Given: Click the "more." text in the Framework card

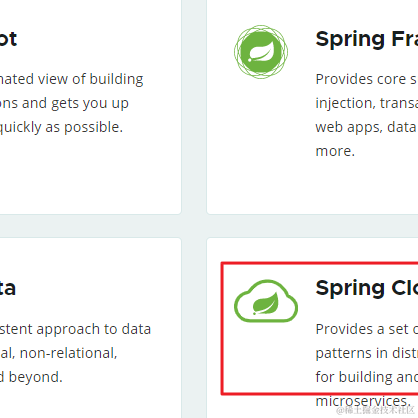Looking at the screenshot, I should (335, 151).
